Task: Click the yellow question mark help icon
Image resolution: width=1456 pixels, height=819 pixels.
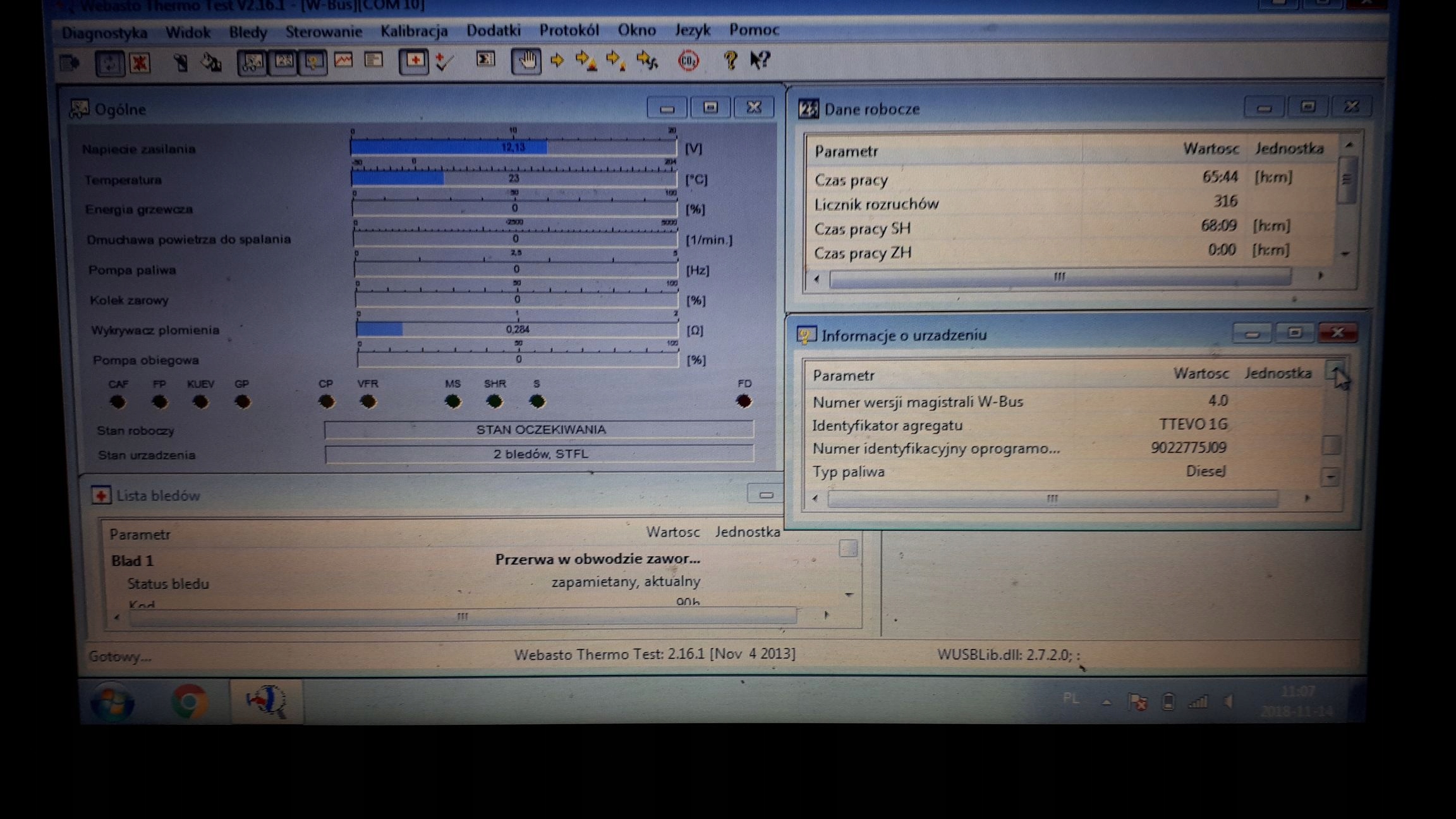Action: click(730, 61)
